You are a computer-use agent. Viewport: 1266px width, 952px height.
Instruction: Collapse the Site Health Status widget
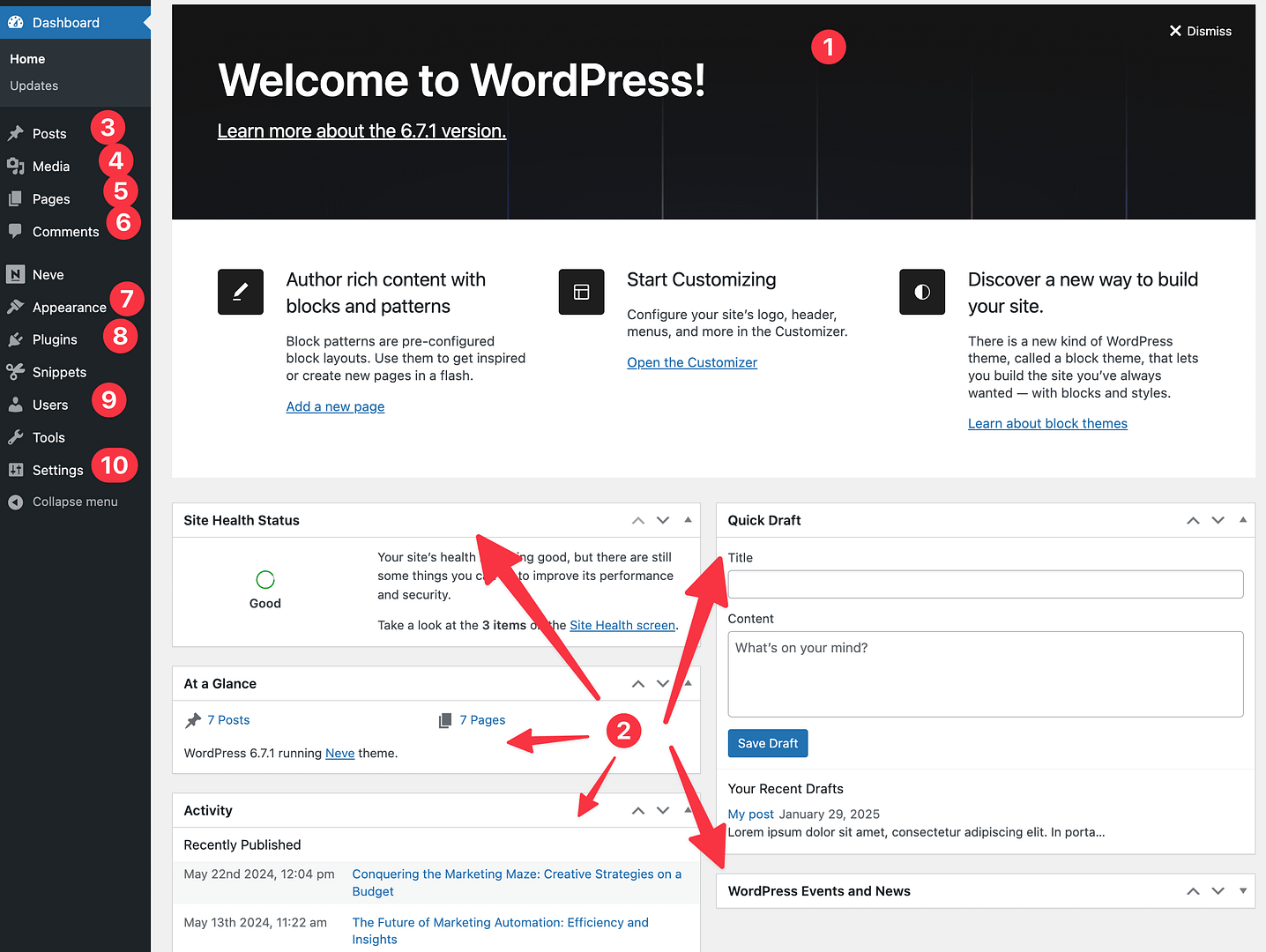(688, 520)
